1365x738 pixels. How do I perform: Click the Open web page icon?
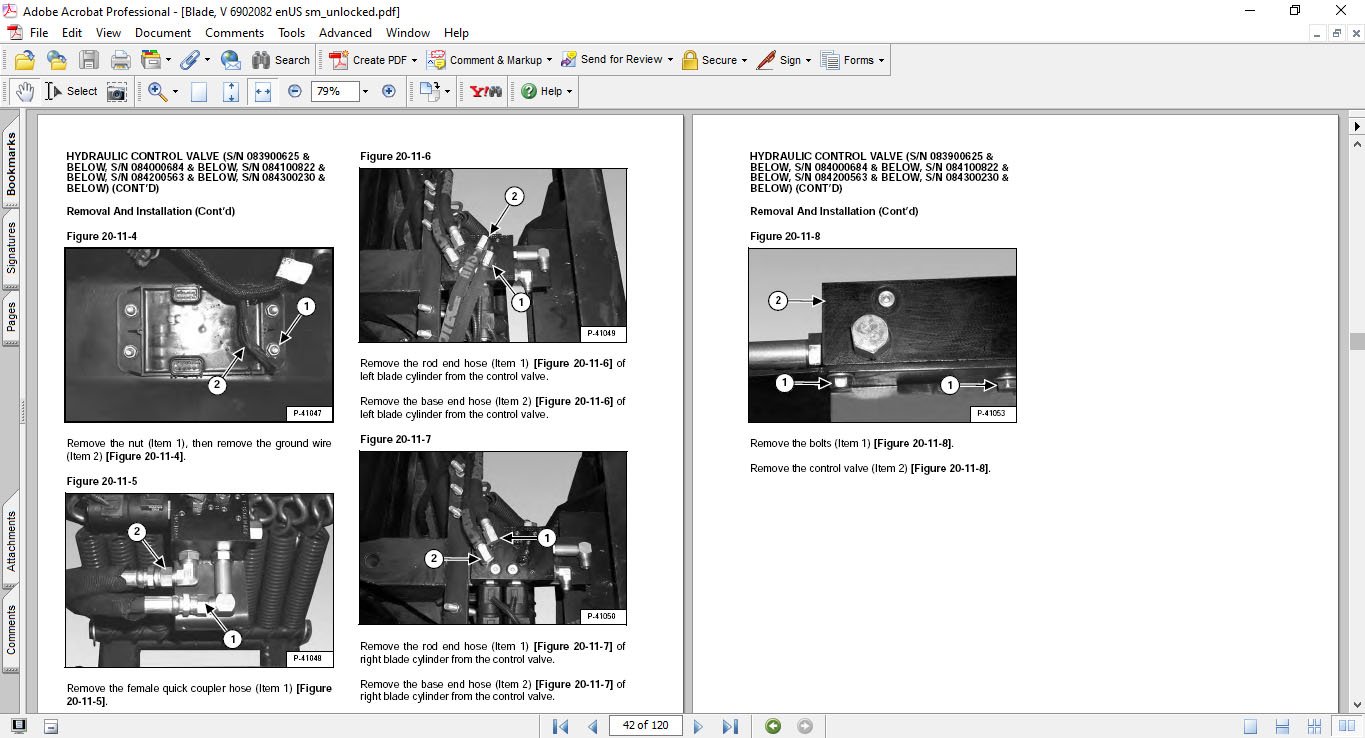pos(56,60)
